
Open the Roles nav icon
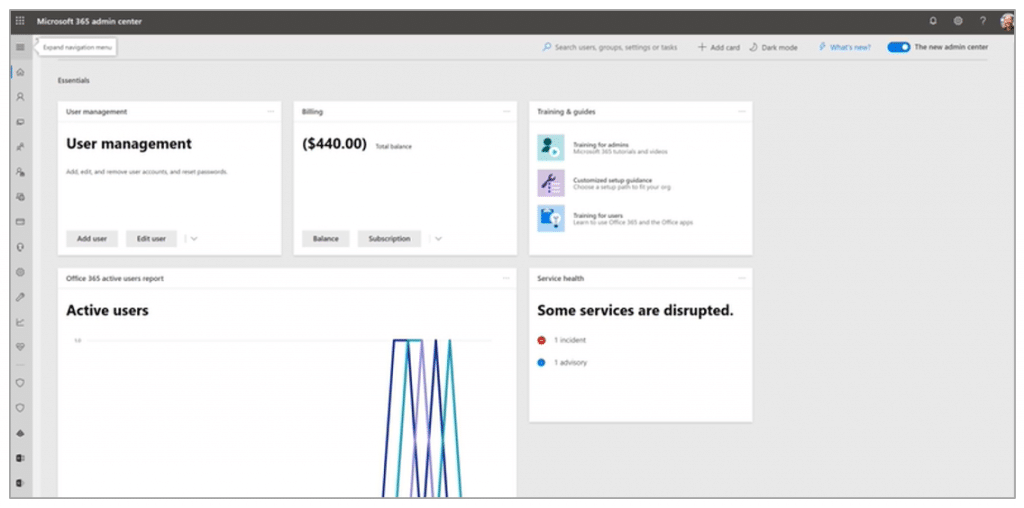coord(20,172)
